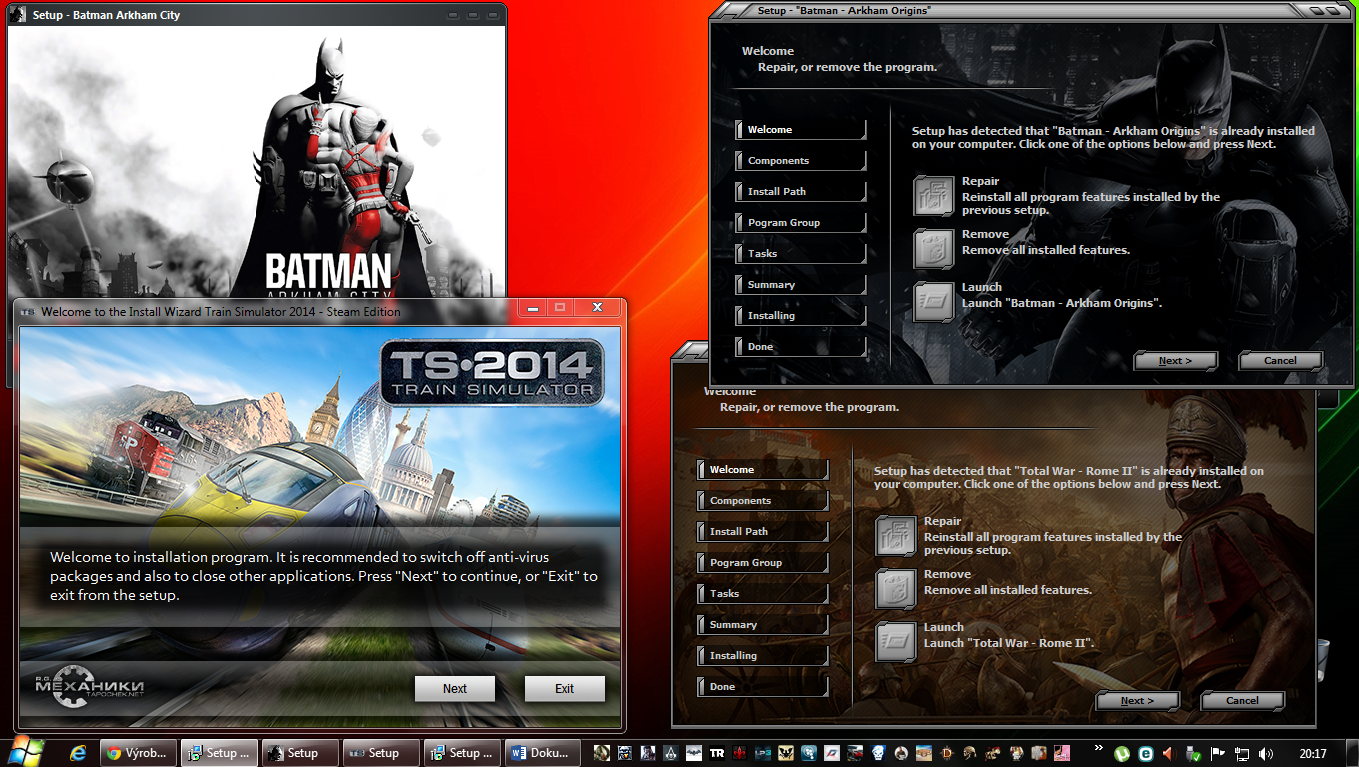Screen dimensions: 1359x767
Task: Open the Diablo 'D' taskbar shortcut
Action: tap(947, 753)
